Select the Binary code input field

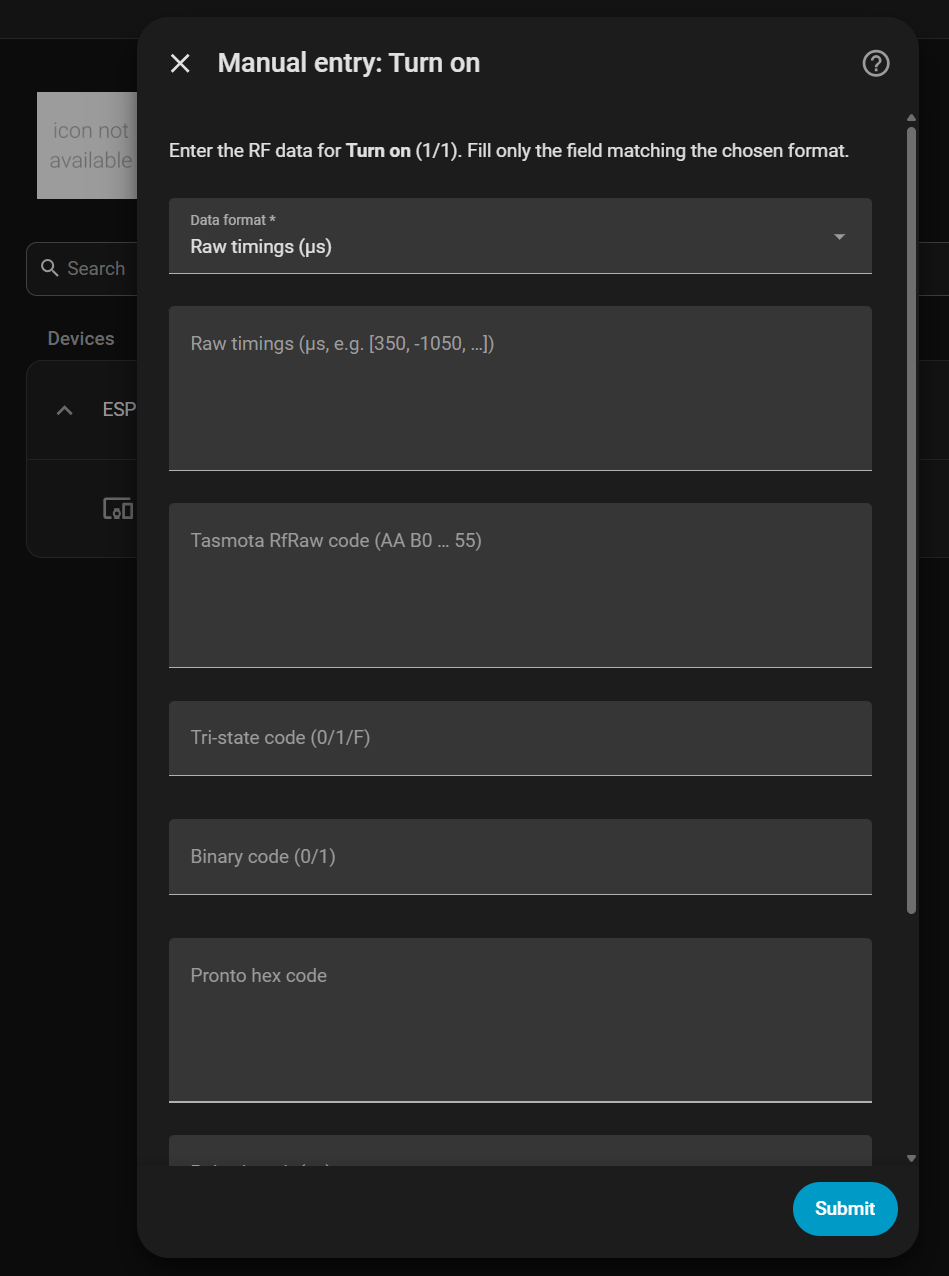click(520, 857)
